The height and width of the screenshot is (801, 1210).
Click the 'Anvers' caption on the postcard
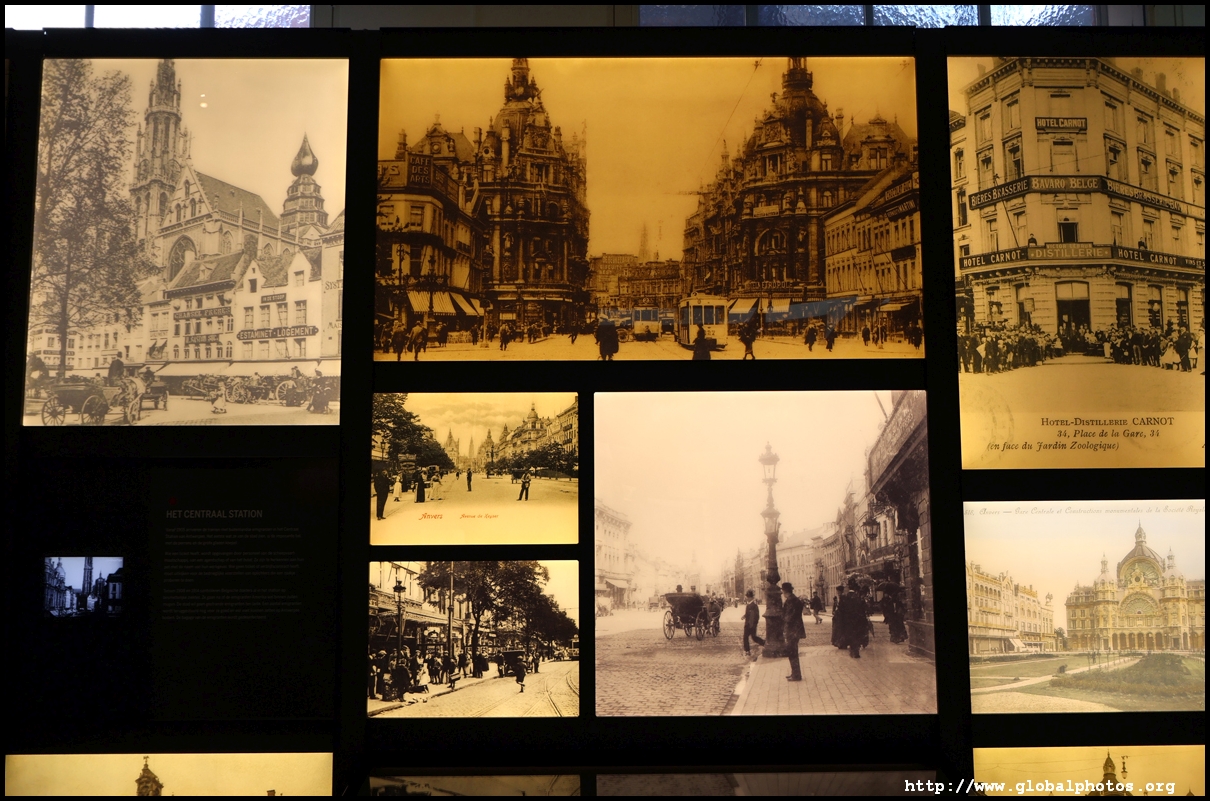[431, 516]
